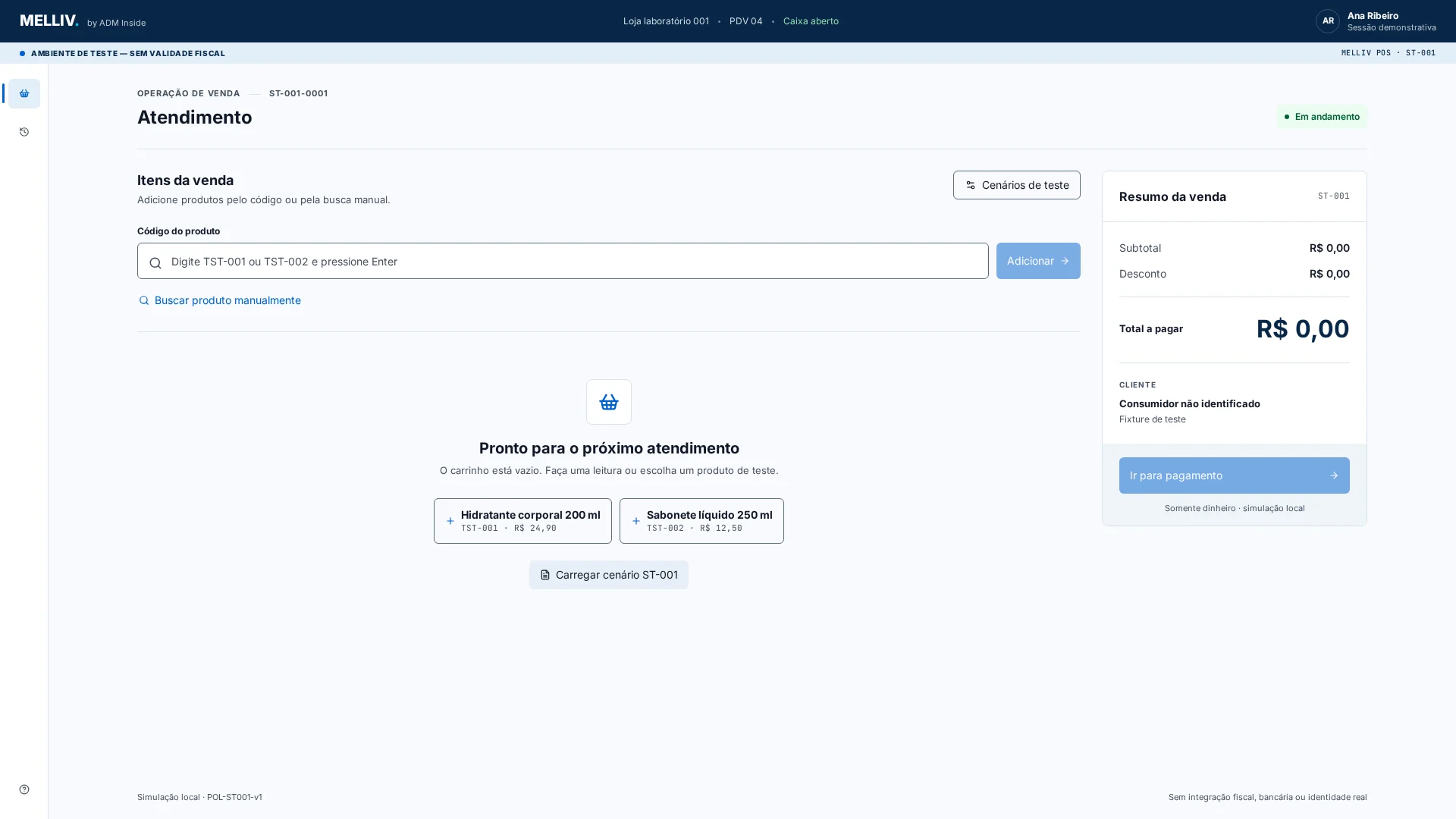The height and width of the screenshot is (819, 1456).
Task: Click Somente dinheiro · simulação local note
Action: pos(1235,508)
